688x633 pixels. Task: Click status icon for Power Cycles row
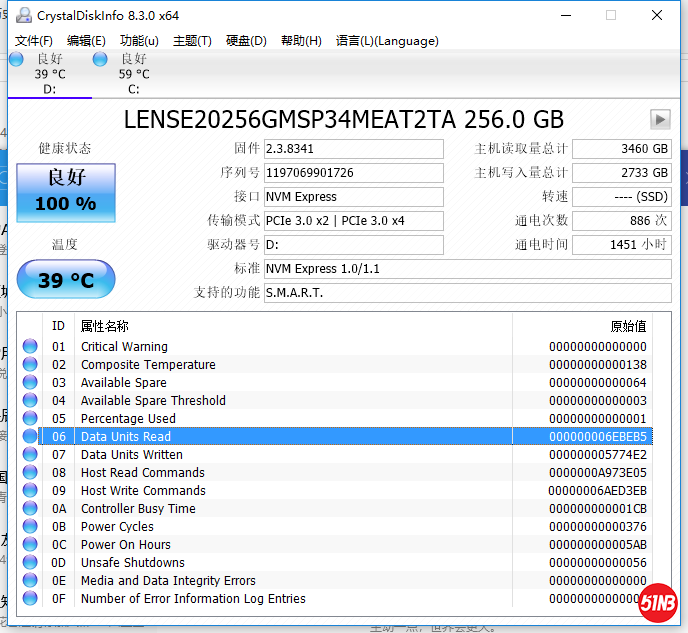[30, 526]
